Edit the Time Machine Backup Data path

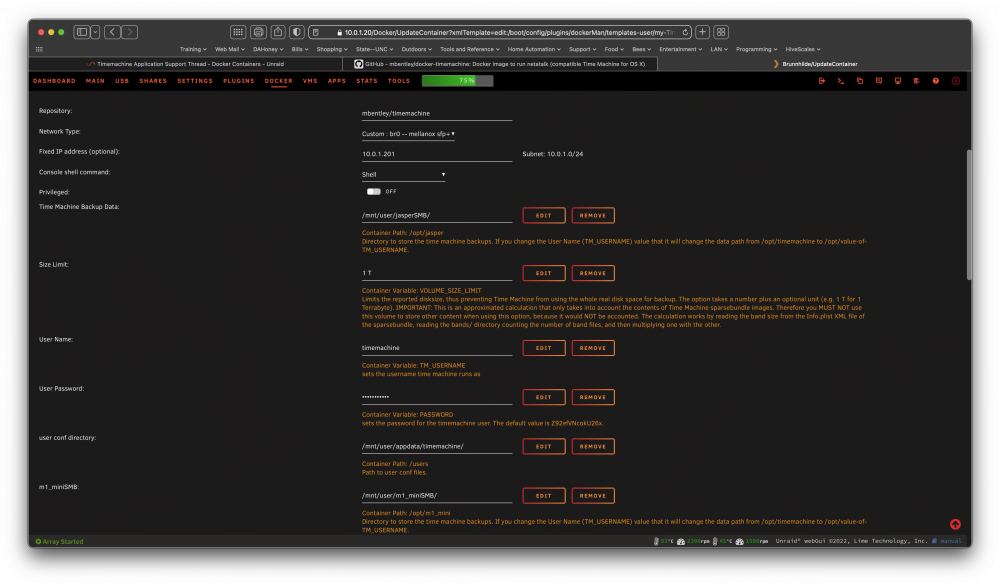click(543, 216)
